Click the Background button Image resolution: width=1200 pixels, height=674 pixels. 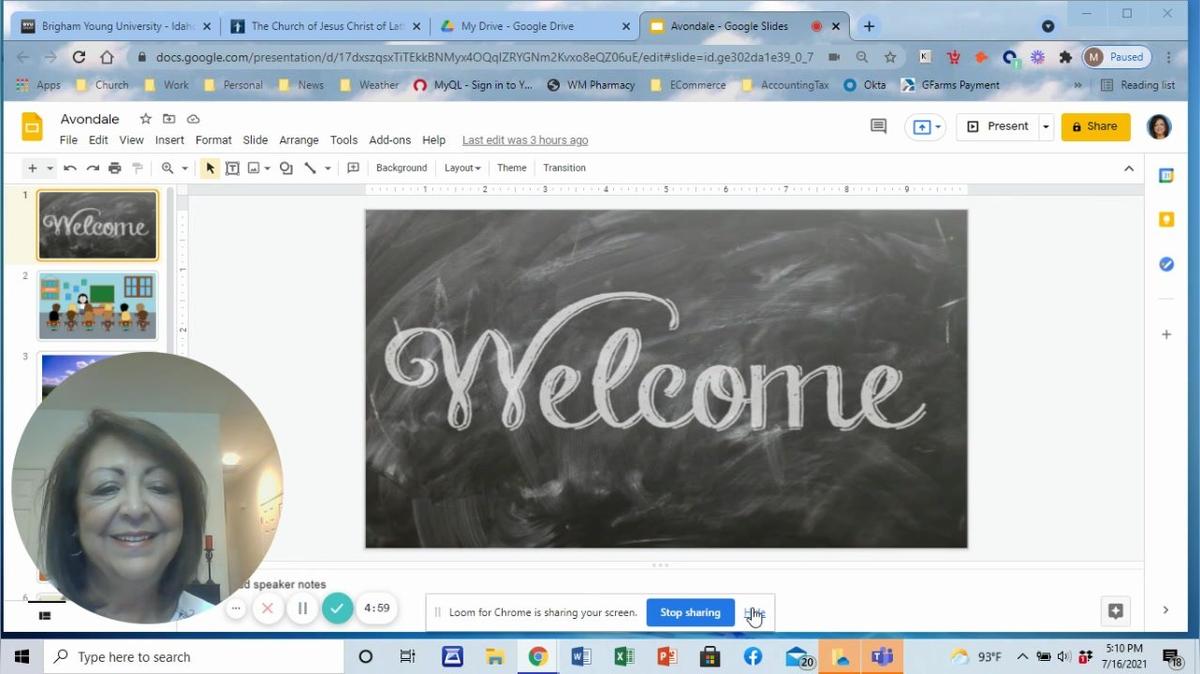click(x=401, y=168)
